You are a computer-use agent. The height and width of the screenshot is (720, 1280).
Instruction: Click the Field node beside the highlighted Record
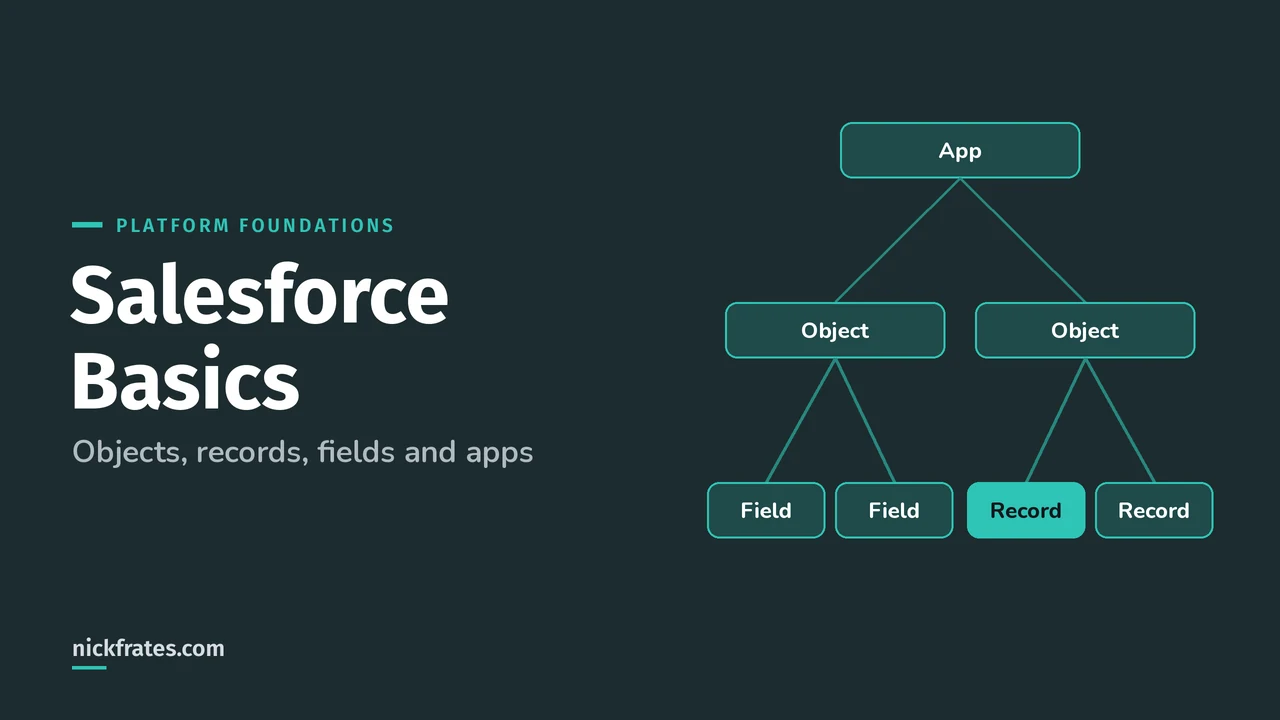894,510
